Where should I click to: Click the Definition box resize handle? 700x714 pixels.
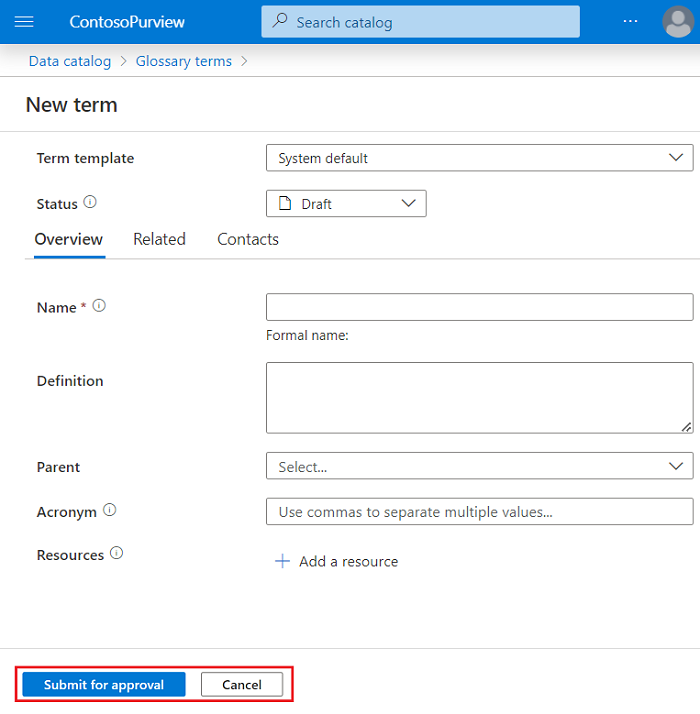686,427
